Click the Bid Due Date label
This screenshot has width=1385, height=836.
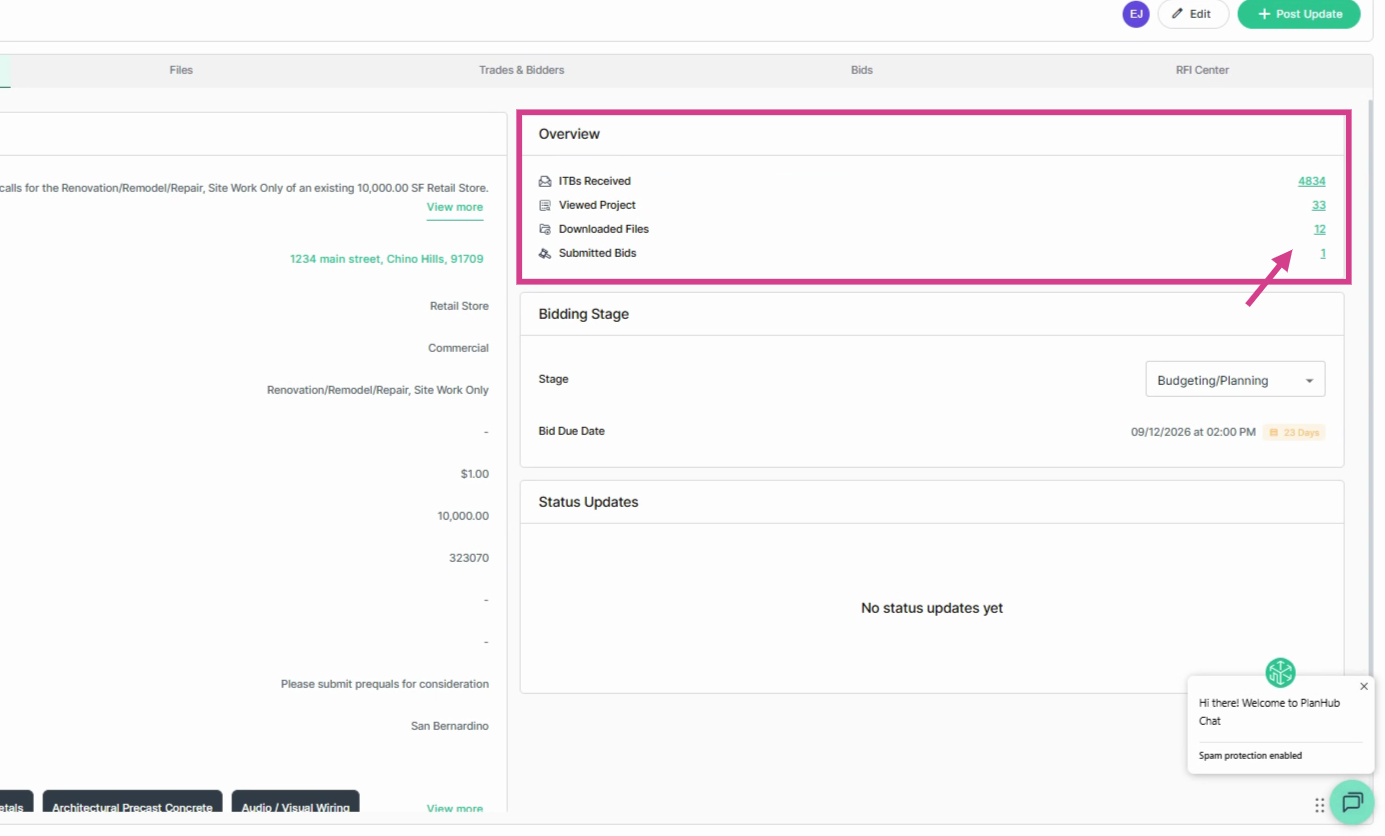point(571,431)
